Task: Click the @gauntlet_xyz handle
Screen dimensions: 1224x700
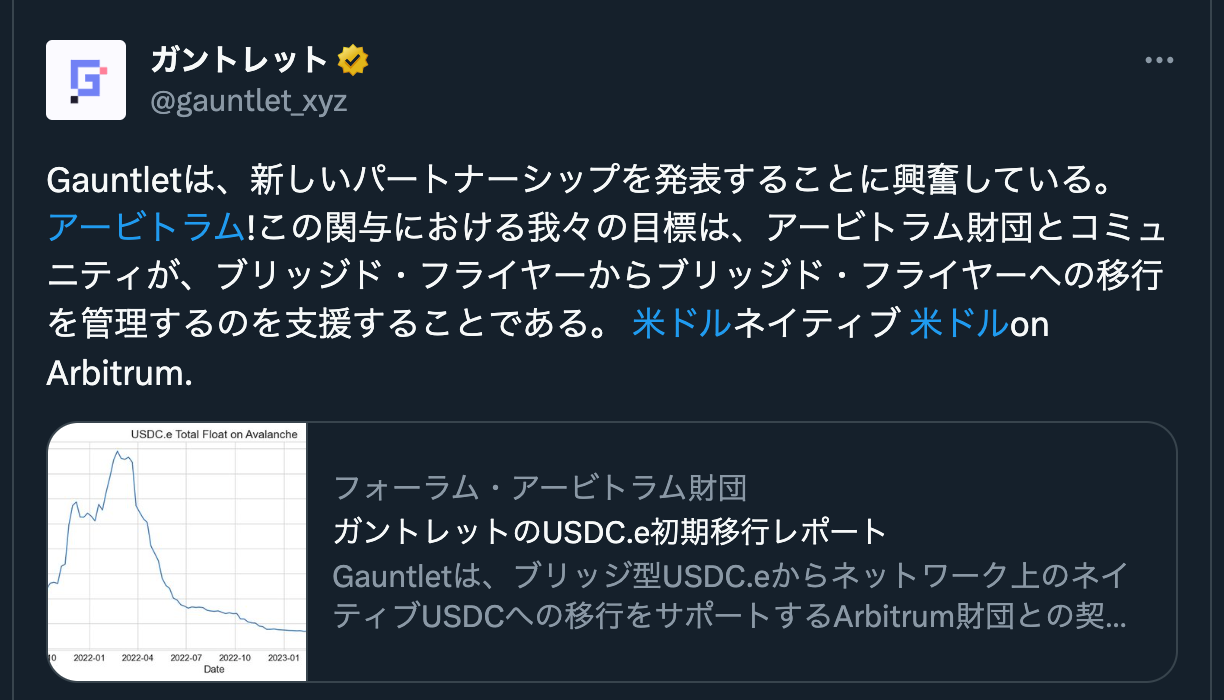Action: 249,101
